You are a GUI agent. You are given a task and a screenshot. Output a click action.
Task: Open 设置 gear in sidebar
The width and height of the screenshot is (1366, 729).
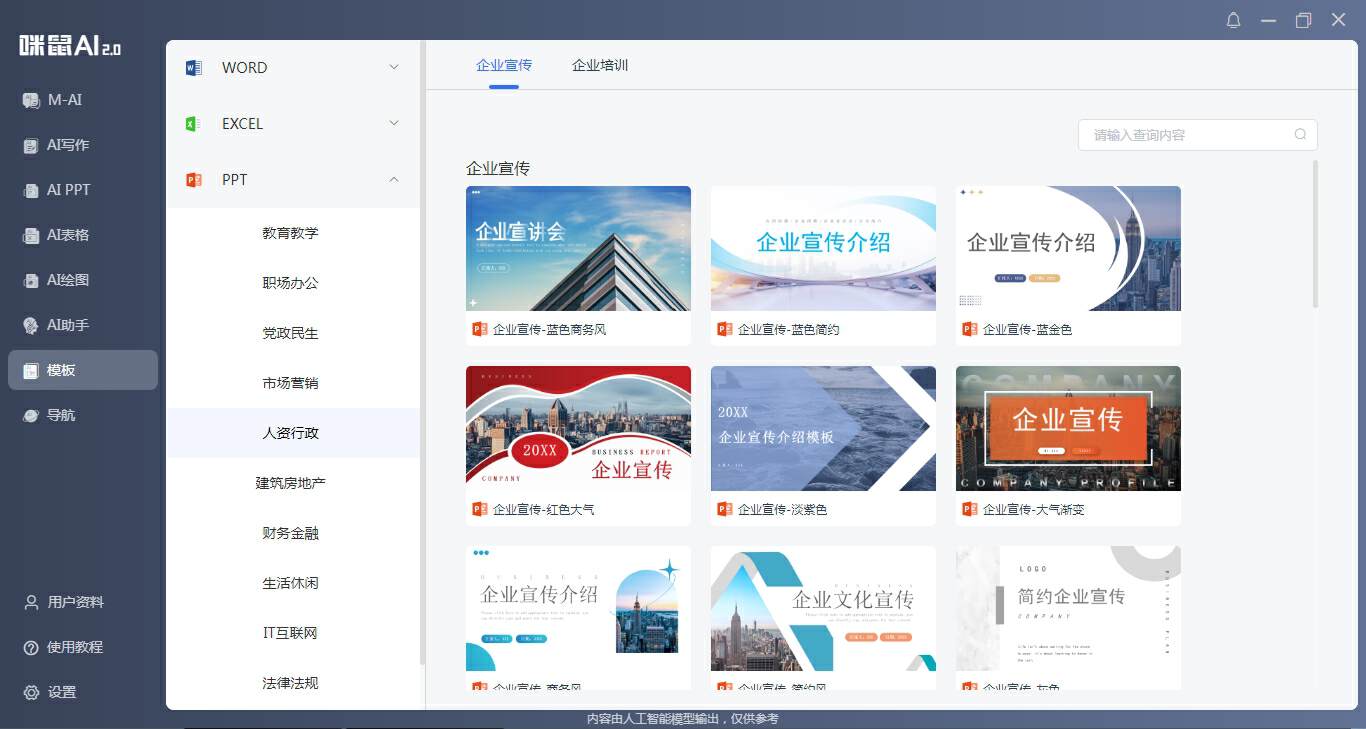point(31,692)
